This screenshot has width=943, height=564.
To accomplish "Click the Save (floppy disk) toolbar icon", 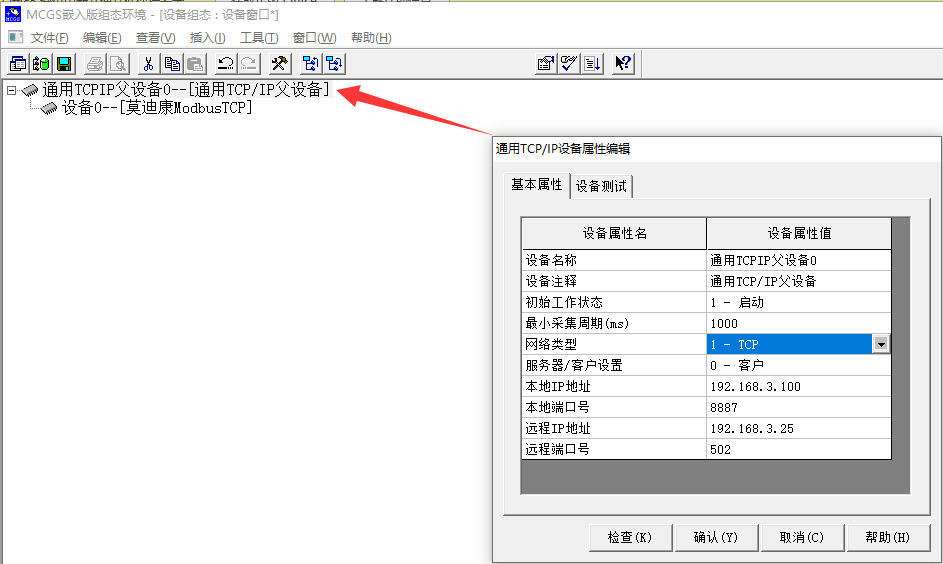I will tap(63, 64).
